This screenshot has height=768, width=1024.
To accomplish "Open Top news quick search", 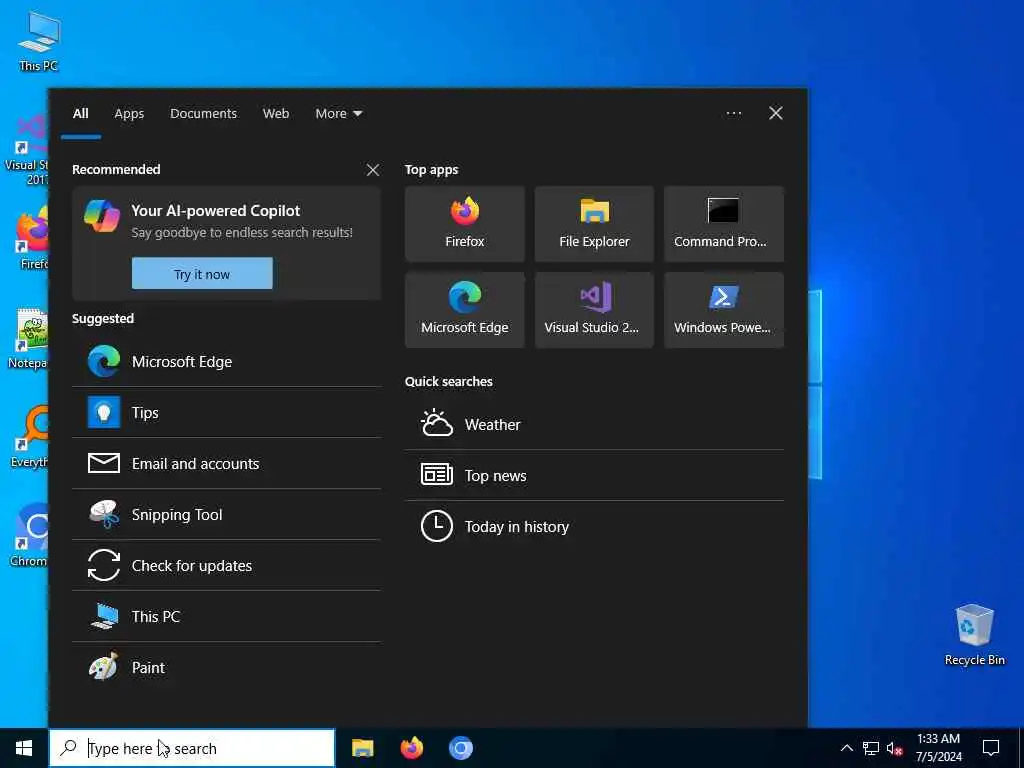I will coord(594,475).
